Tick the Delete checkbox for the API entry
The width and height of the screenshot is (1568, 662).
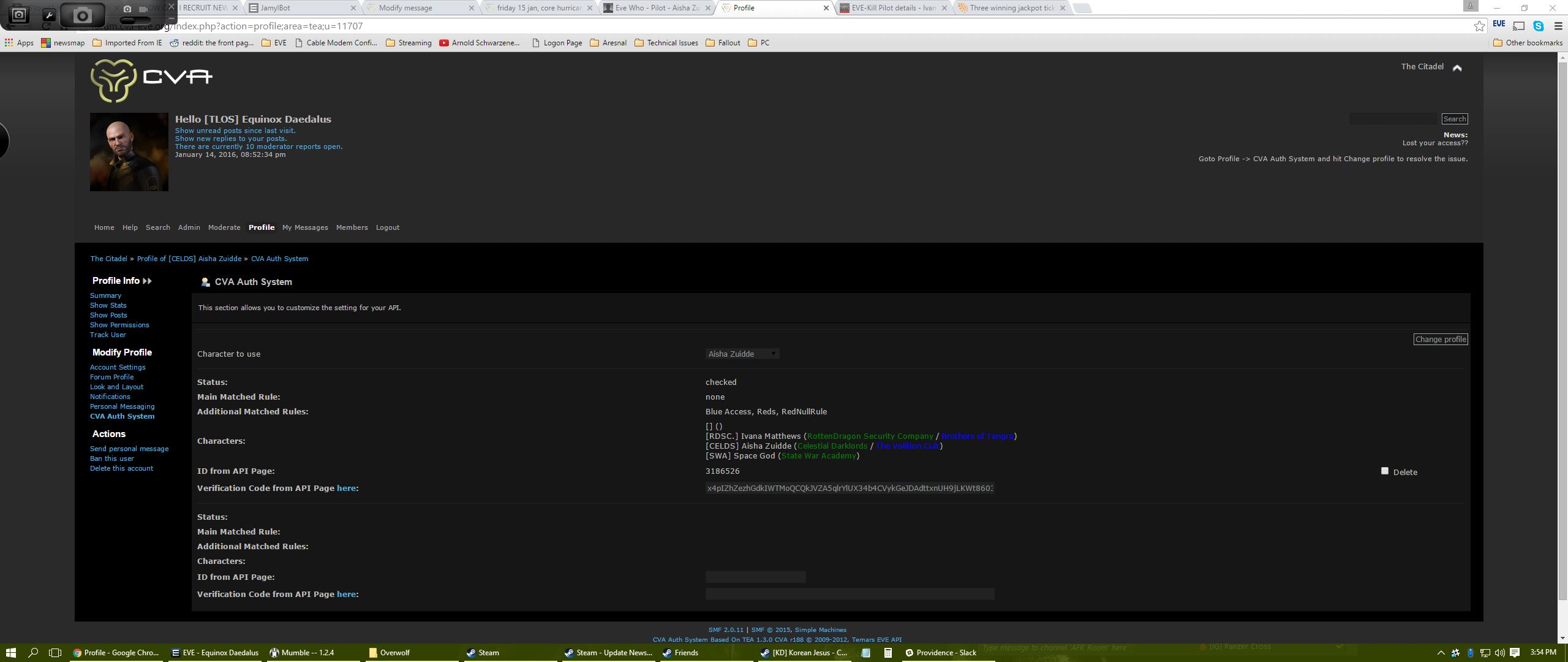[x=1384, y=471]
